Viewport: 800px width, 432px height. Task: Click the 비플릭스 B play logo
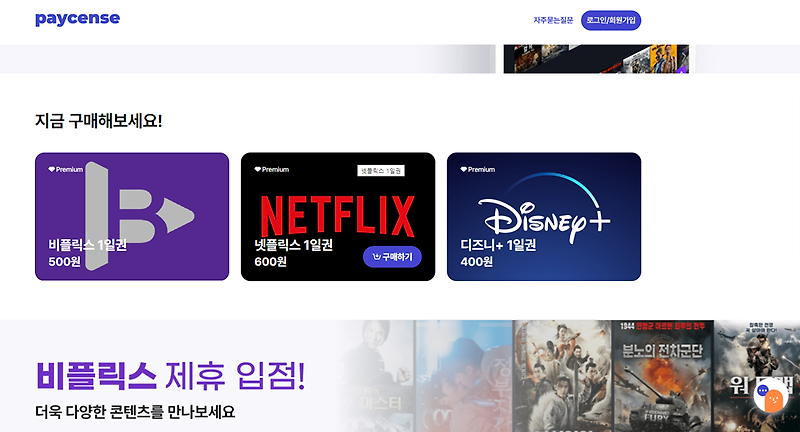coord(139,216)
